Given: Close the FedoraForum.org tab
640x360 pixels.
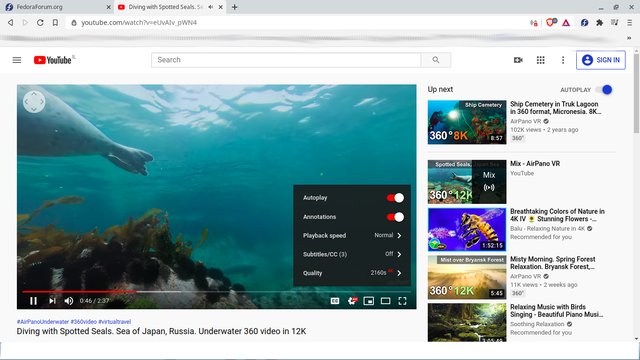Looking at the screenshot, I should (108, 7).
